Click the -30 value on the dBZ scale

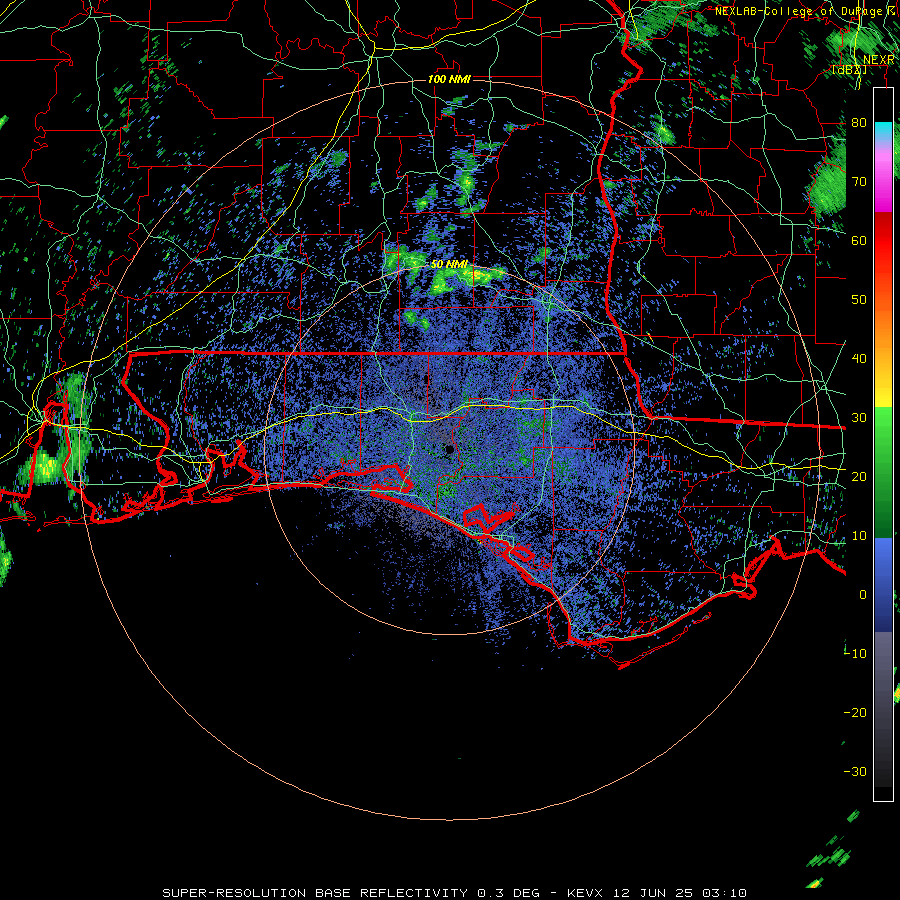coord(855,771)
